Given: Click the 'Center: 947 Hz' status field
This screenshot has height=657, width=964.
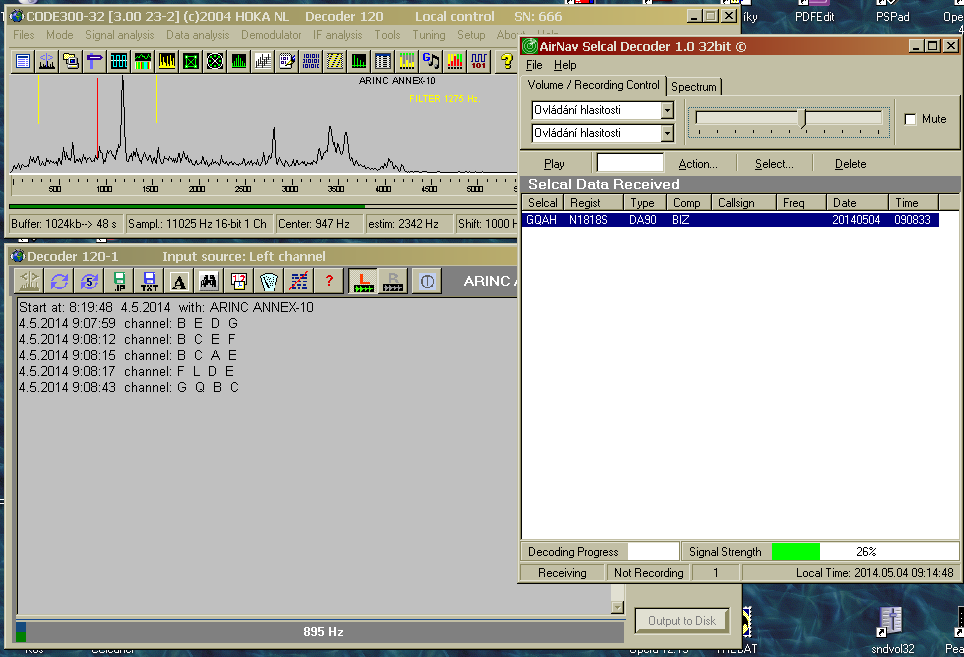Looking at the screenshot, I should point(319,224).
